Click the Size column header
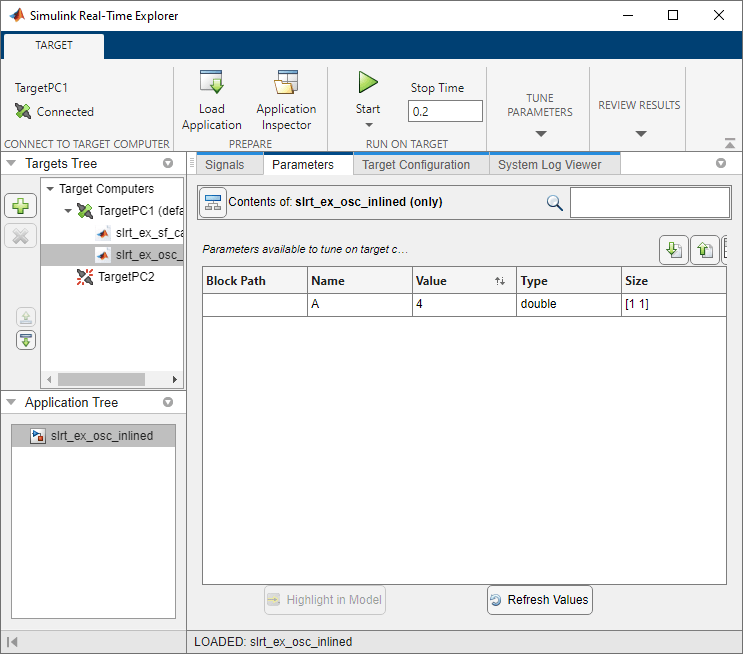The image size is (743, 654). (674, 281)
